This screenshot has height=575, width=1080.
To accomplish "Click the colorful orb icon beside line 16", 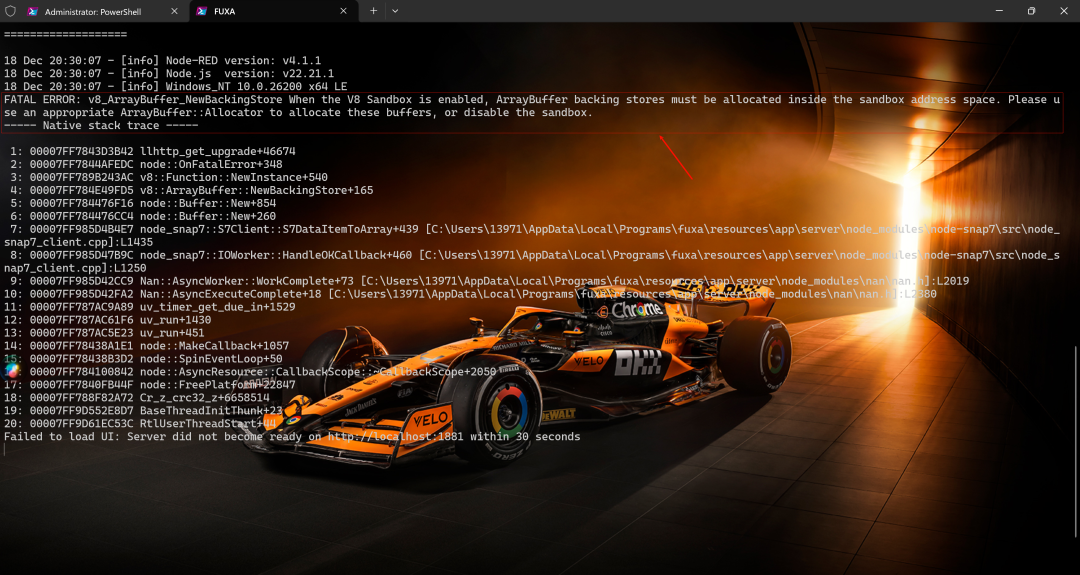I will pos(10,371).
